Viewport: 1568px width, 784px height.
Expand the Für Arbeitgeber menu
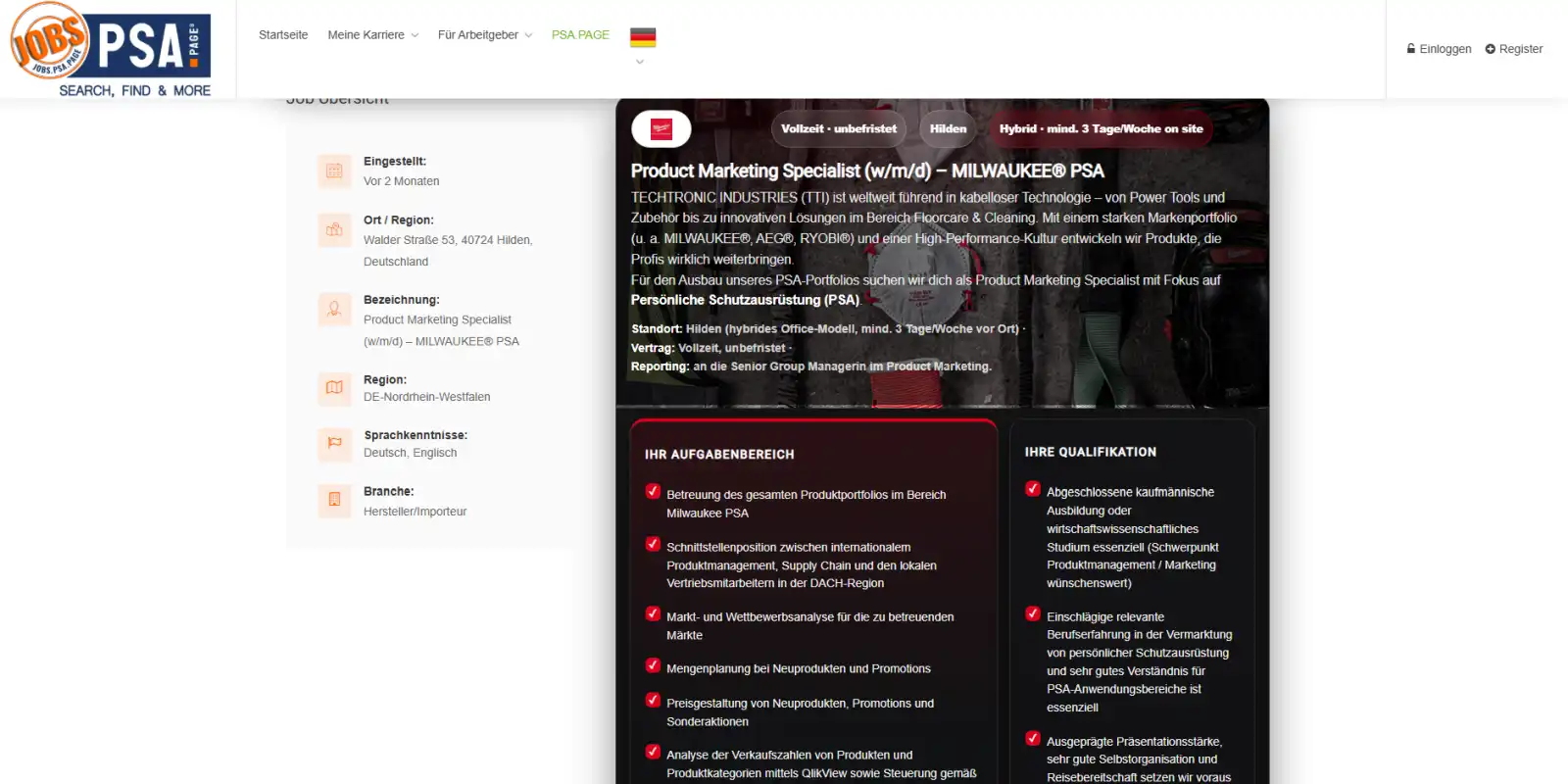click(x=485, y=35)
